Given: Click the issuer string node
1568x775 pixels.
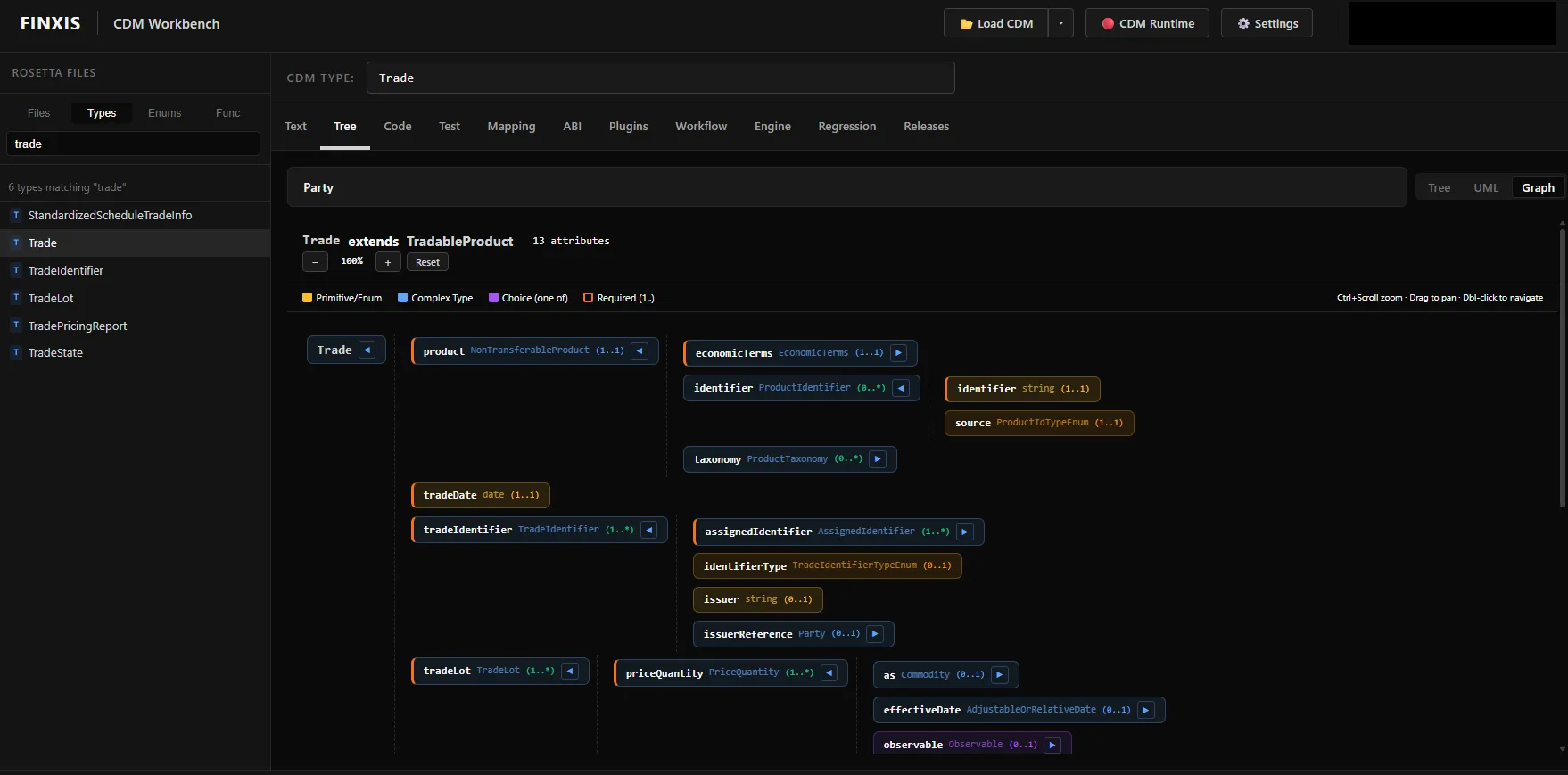Looking at the screenshot, I should pos(757,599).
